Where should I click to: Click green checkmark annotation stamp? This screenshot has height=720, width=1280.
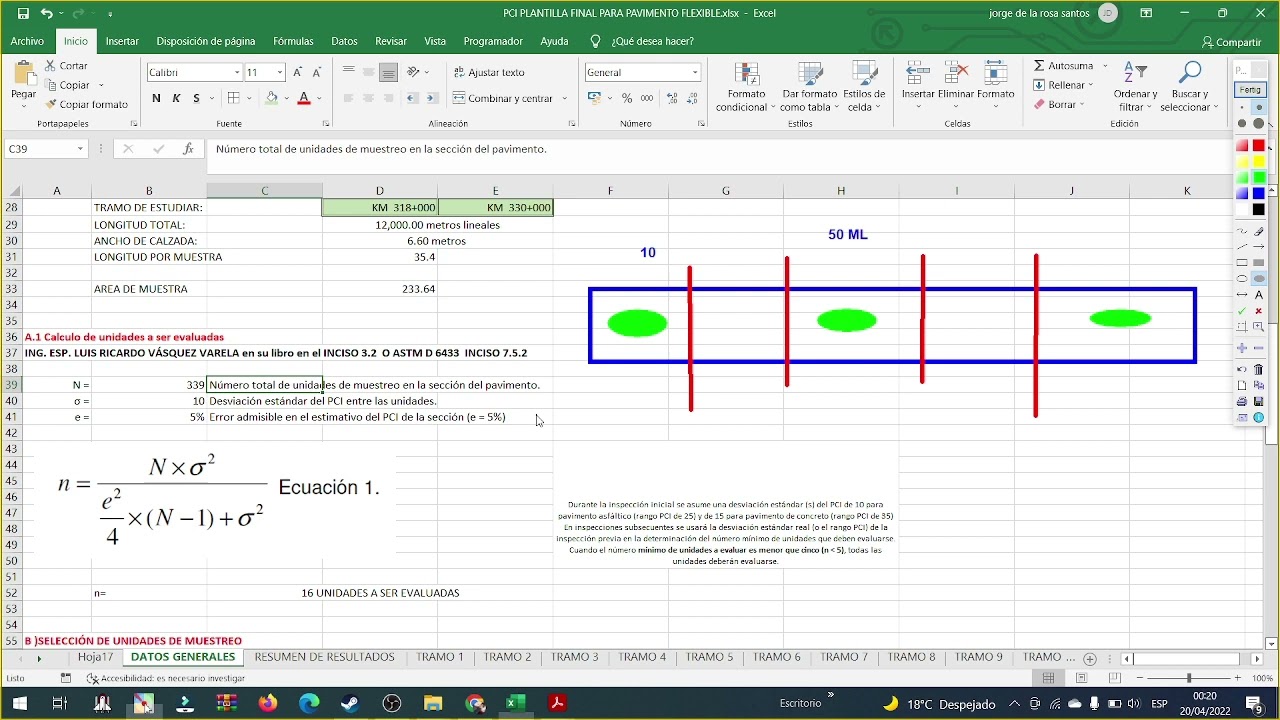pyautogui.click(x=1242, y=311)
